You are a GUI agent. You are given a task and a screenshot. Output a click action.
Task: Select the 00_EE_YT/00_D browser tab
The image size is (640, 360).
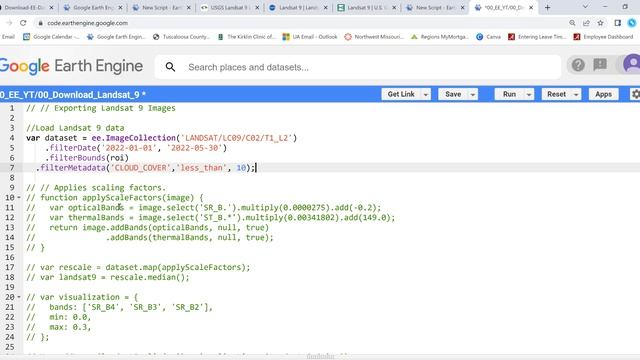[x=504, y=7]
